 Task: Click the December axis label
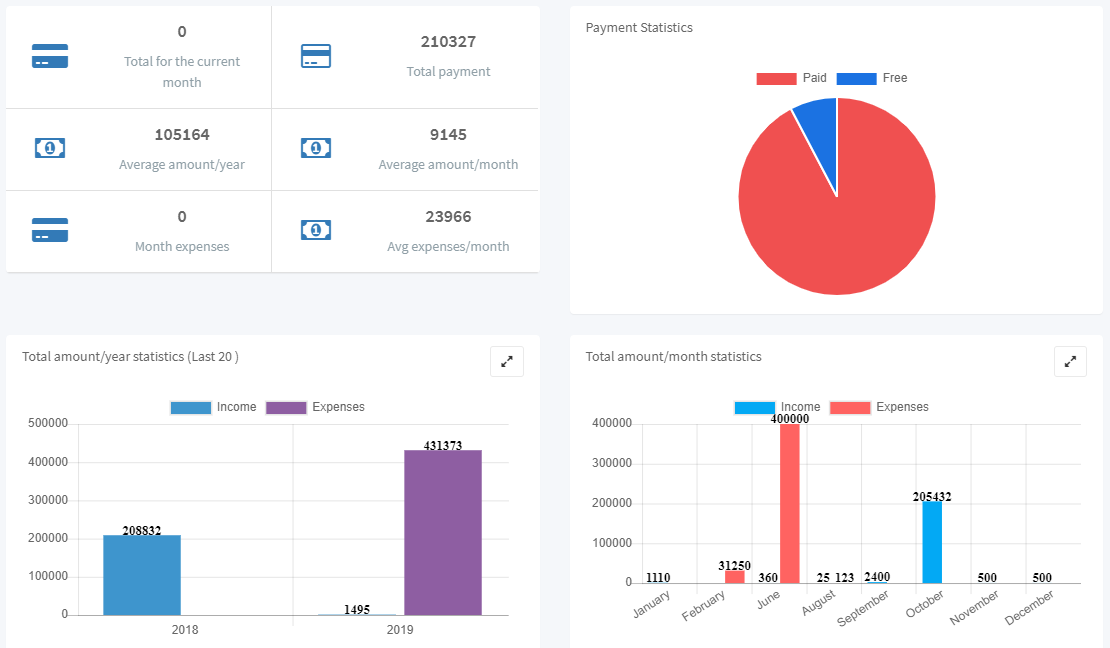point(1029,608)
